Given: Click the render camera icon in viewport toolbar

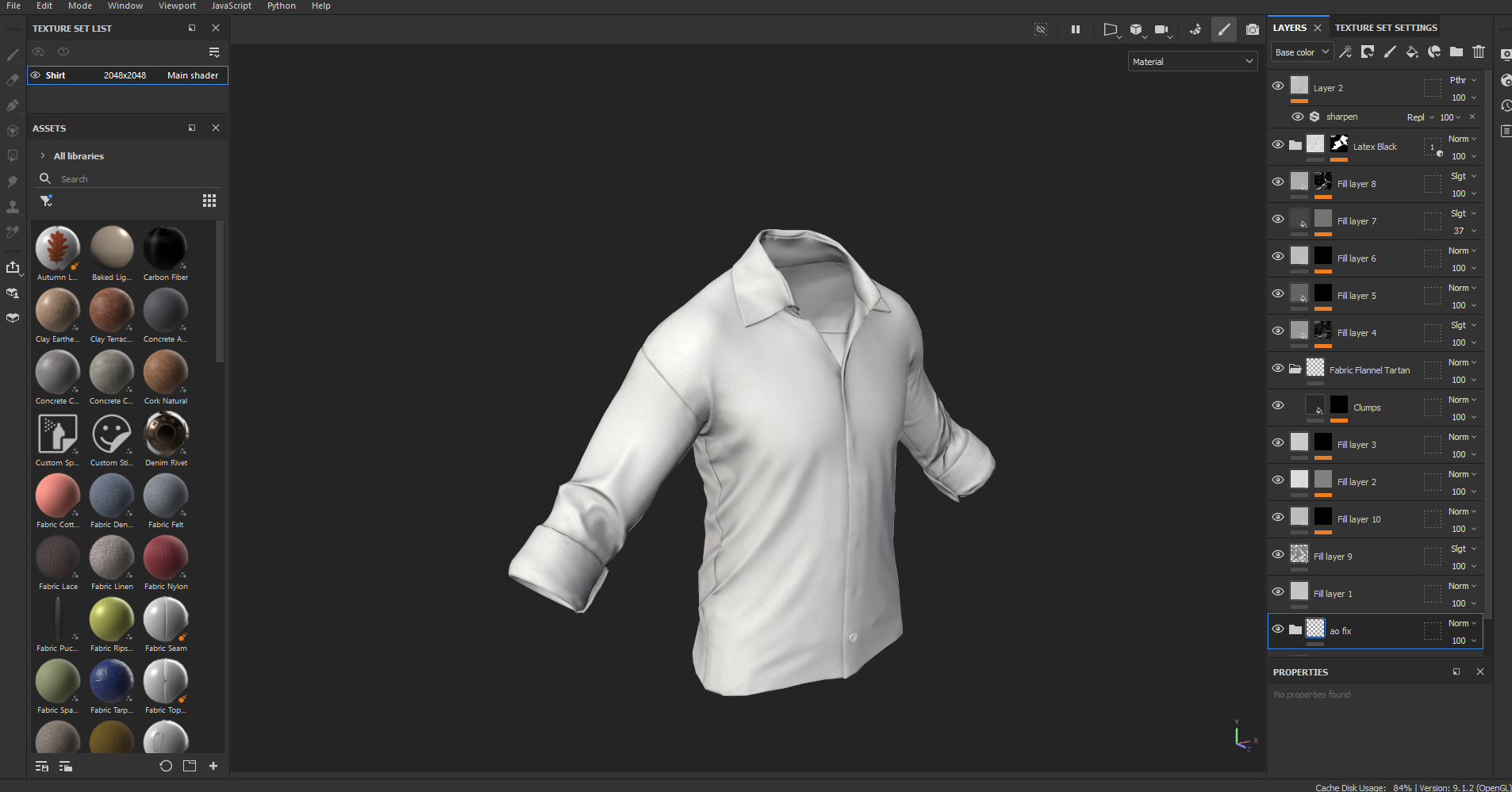Looking at the screenshot, I should (1253, 30).
